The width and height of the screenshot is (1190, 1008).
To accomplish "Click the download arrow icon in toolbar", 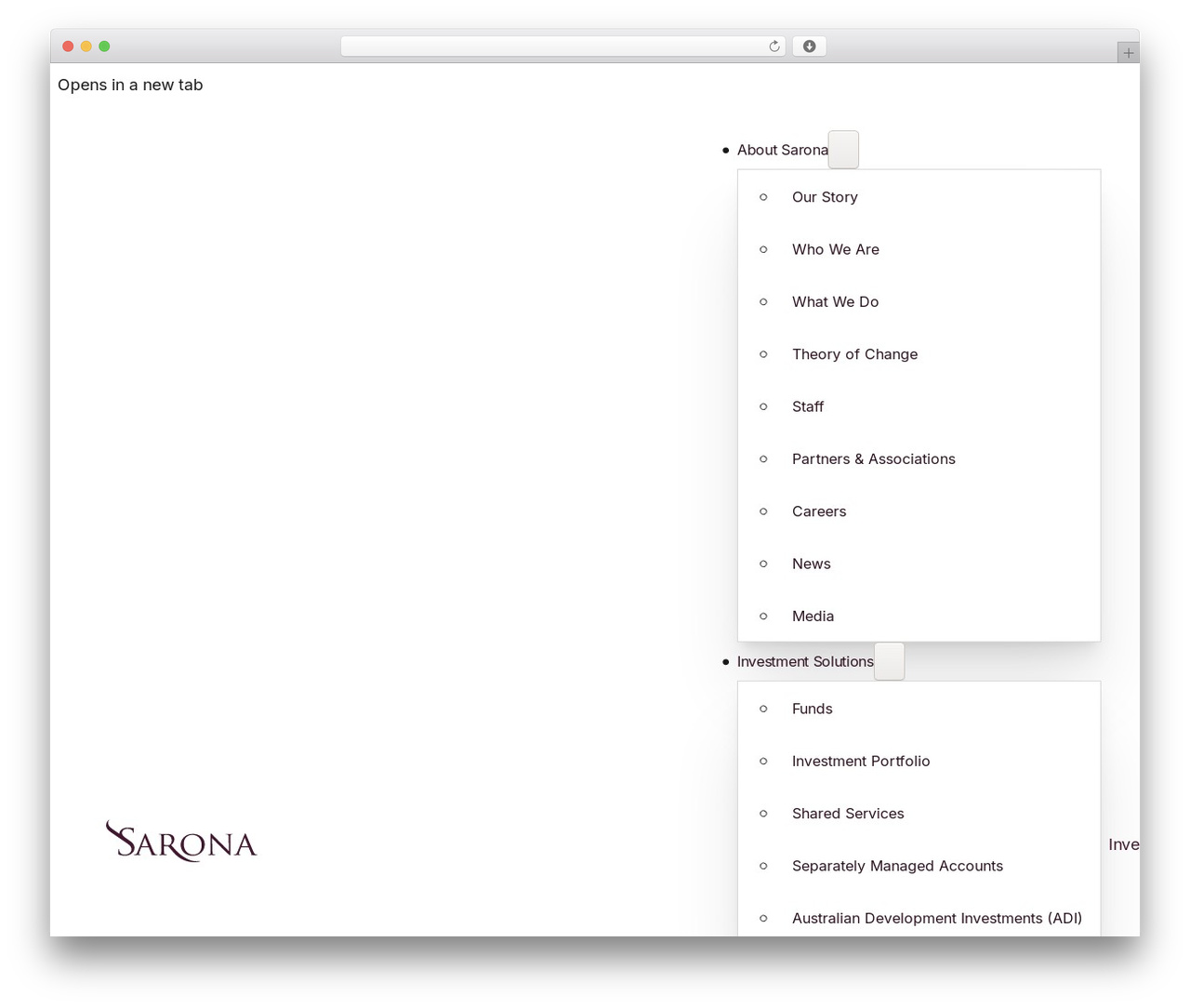I will (809, 46).
